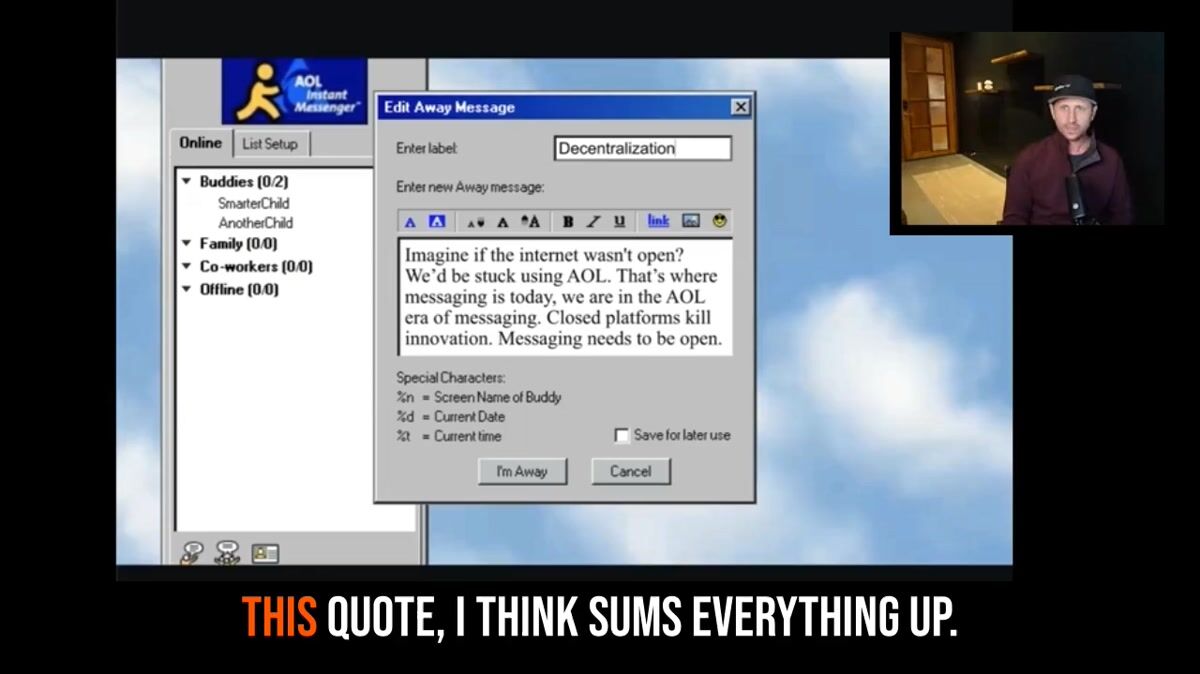Enable Save for later use checkbox

pos(622,436)
